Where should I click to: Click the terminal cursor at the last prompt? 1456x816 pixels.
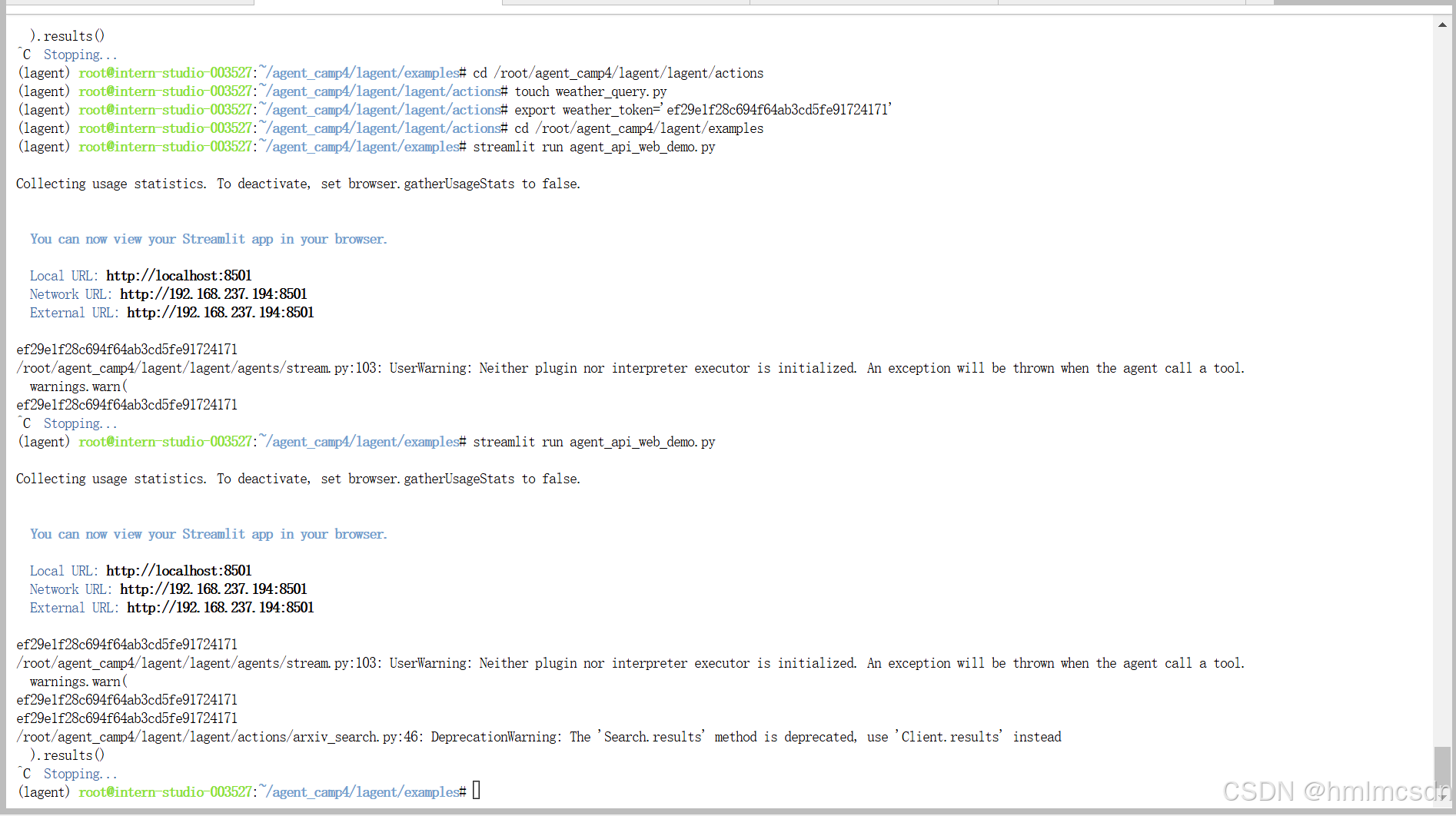click(477, 791)
